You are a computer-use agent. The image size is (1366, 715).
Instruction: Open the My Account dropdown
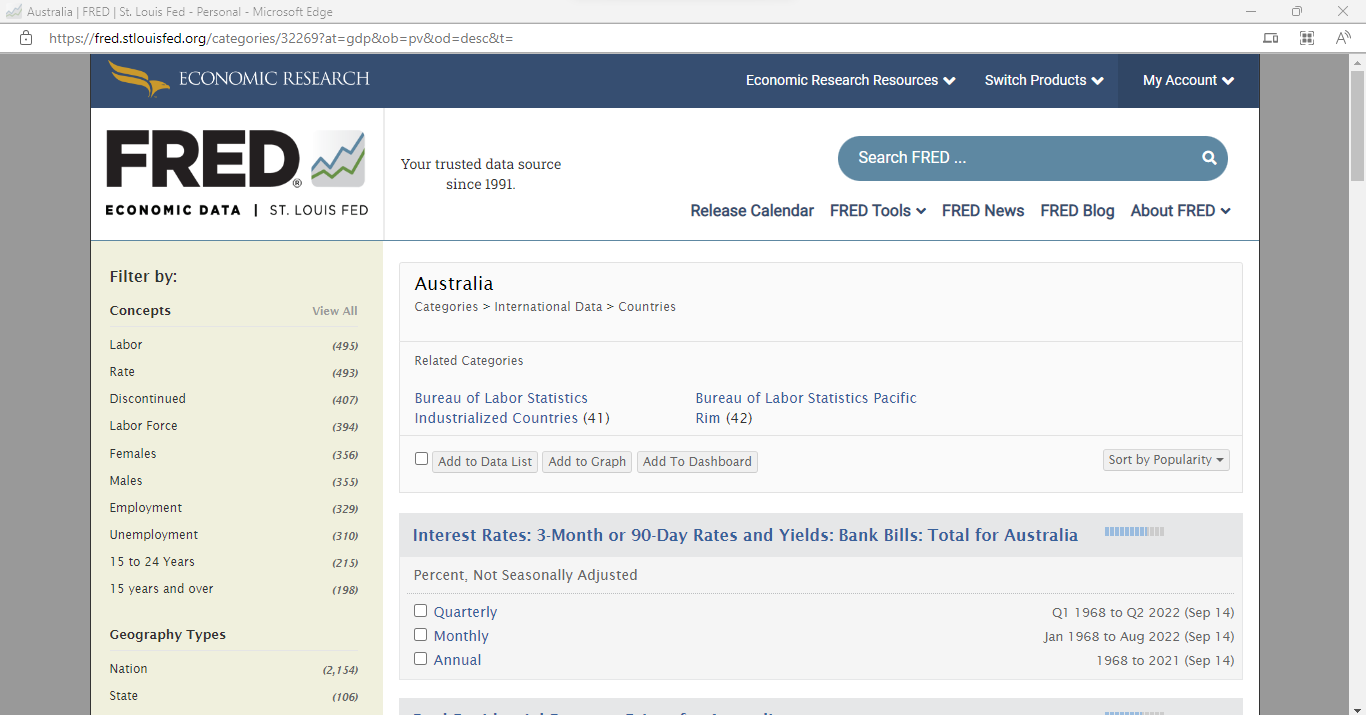(1188, 80)
